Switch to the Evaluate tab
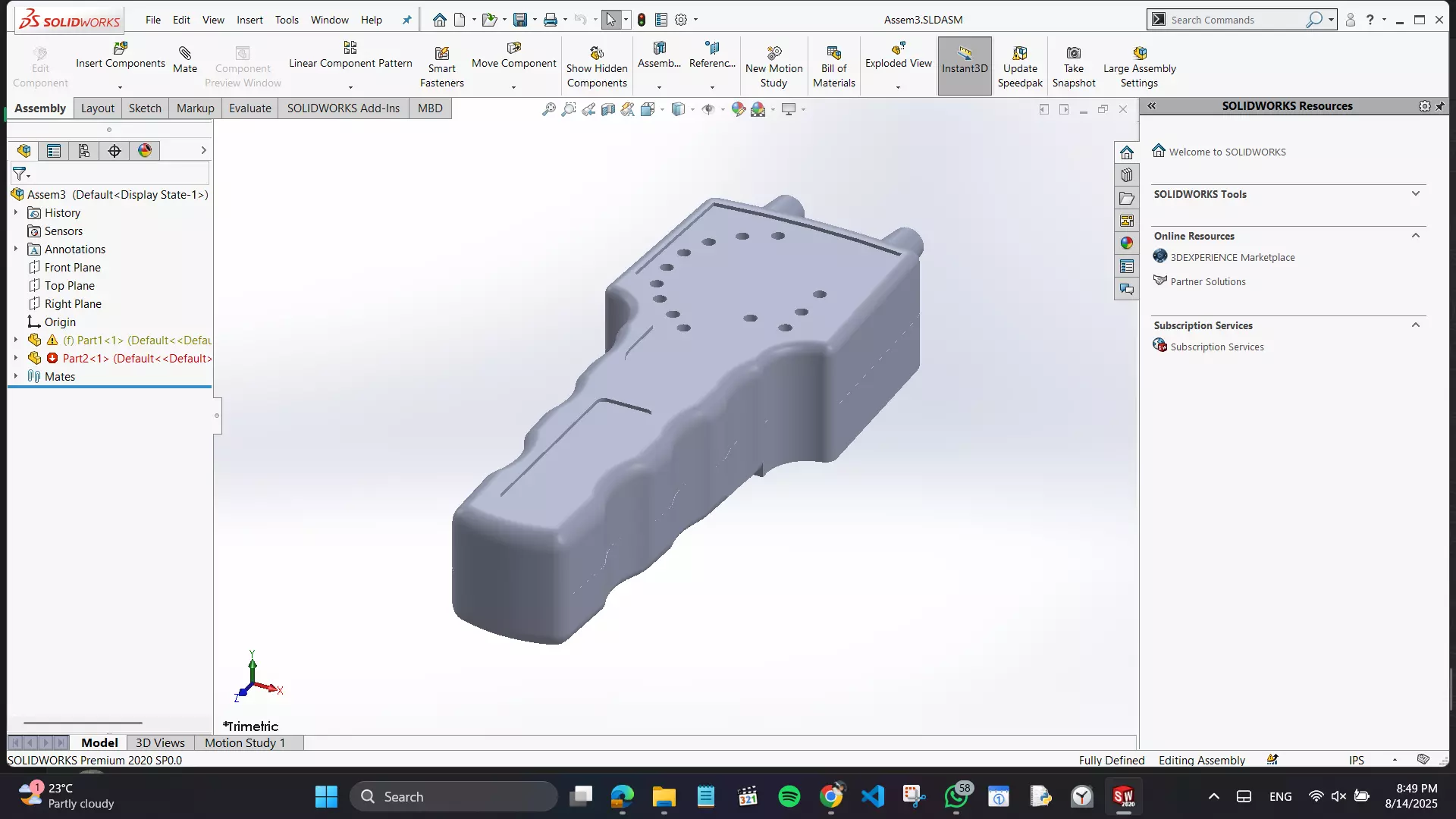Image resolution: width=1456 pixels, height=819 pixels. tap(249, 108)
